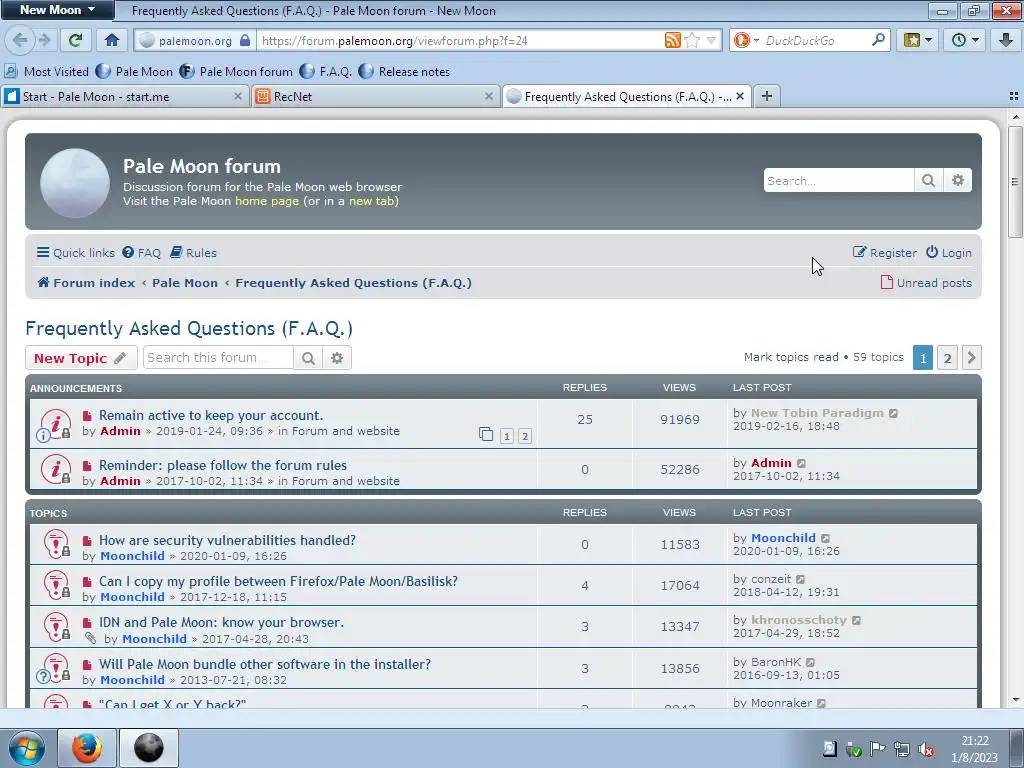Image resolution: width=1024 pixels, height=768 pixels.
Task: Open Firefox from the Windows taskbar
Action: coord(87,748)
